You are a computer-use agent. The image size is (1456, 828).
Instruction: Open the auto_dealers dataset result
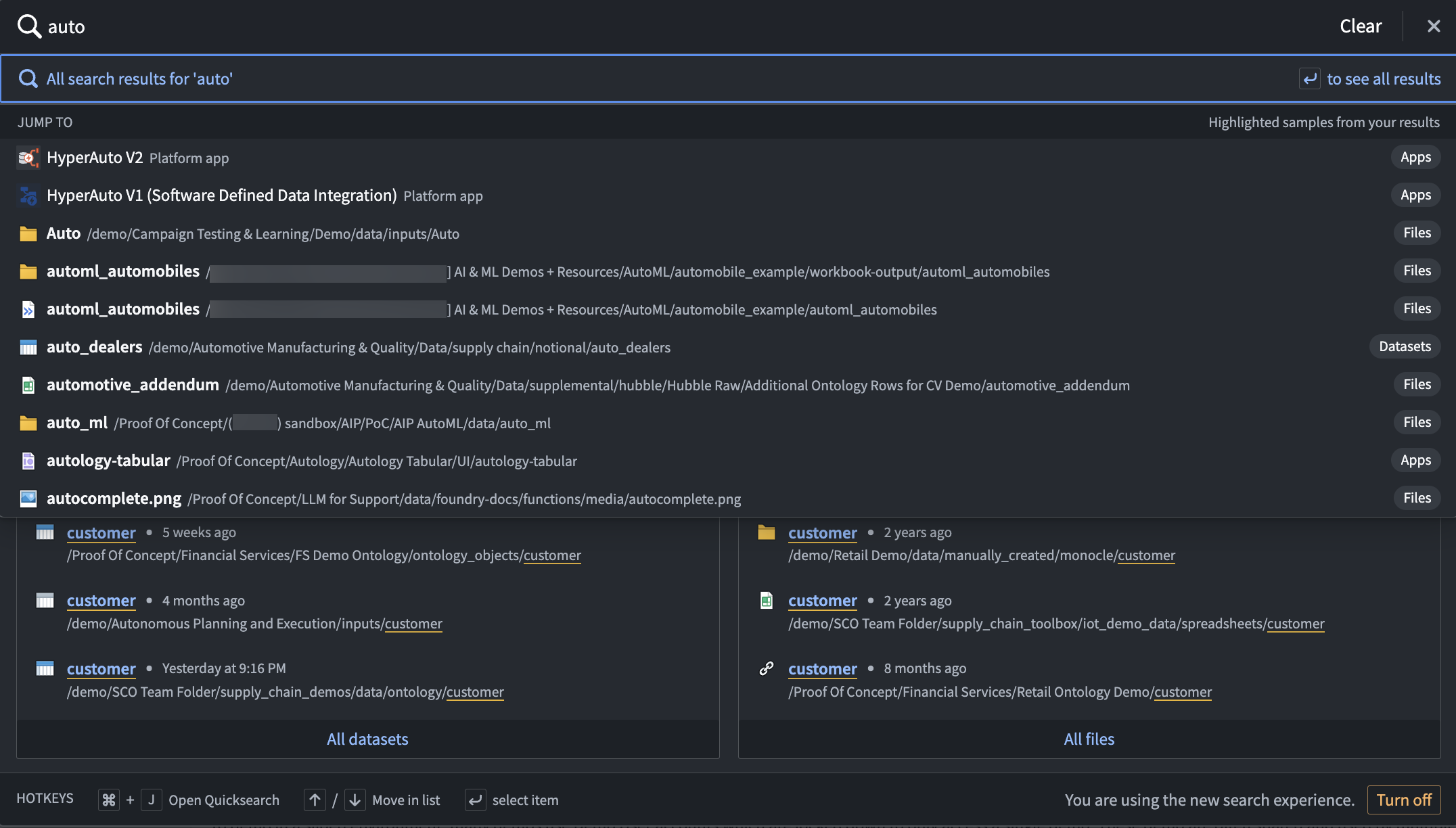tap(728, 347)
